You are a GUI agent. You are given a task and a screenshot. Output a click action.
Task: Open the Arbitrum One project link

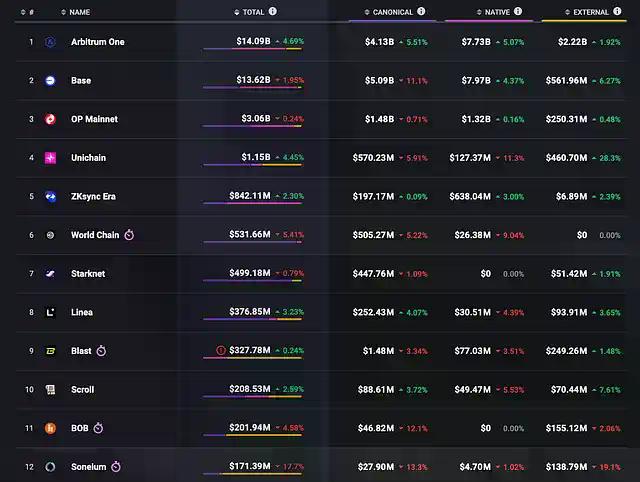98,42
